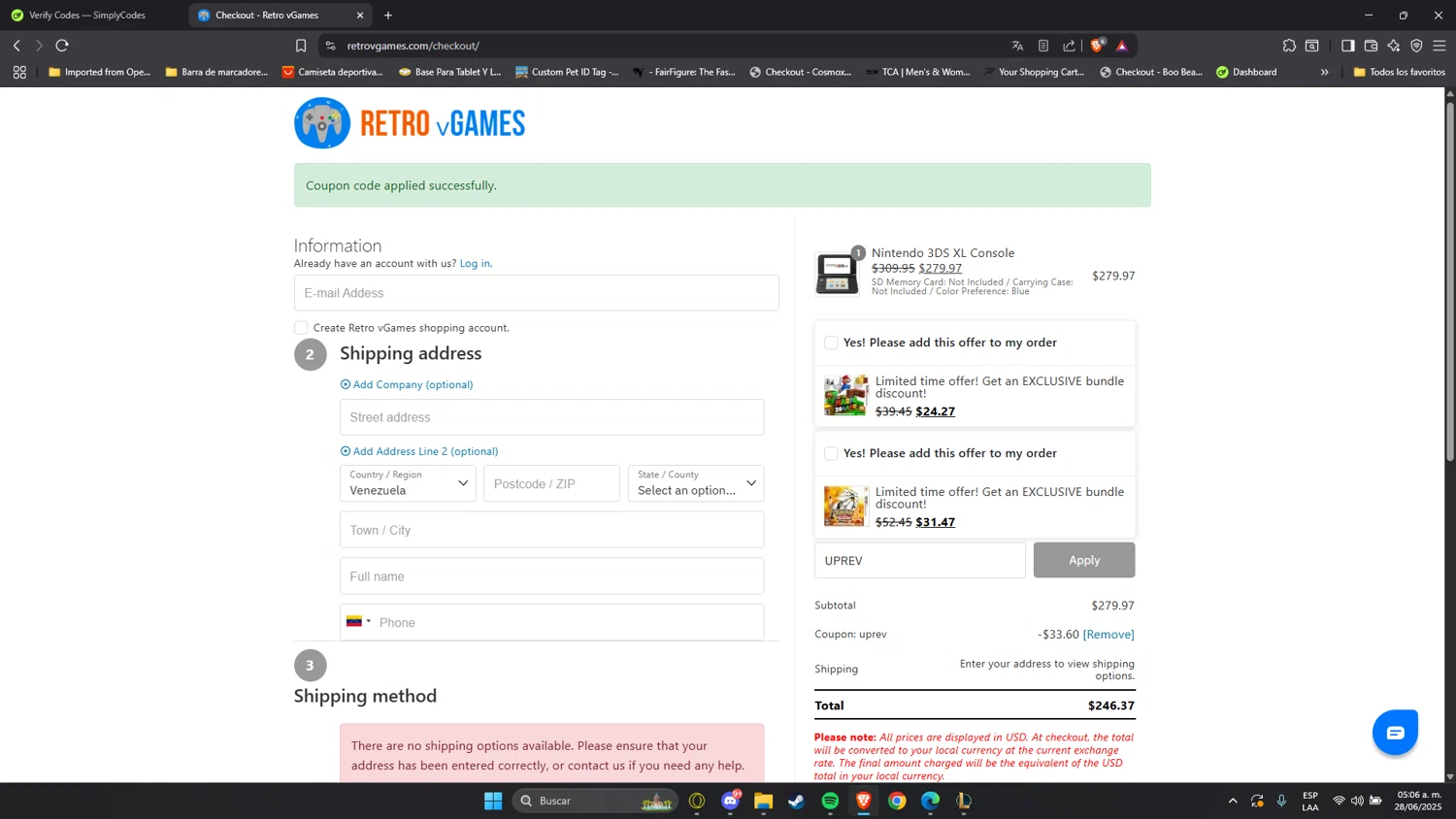
Task: Click the address bar URL
Action: [x=414, y=46]
